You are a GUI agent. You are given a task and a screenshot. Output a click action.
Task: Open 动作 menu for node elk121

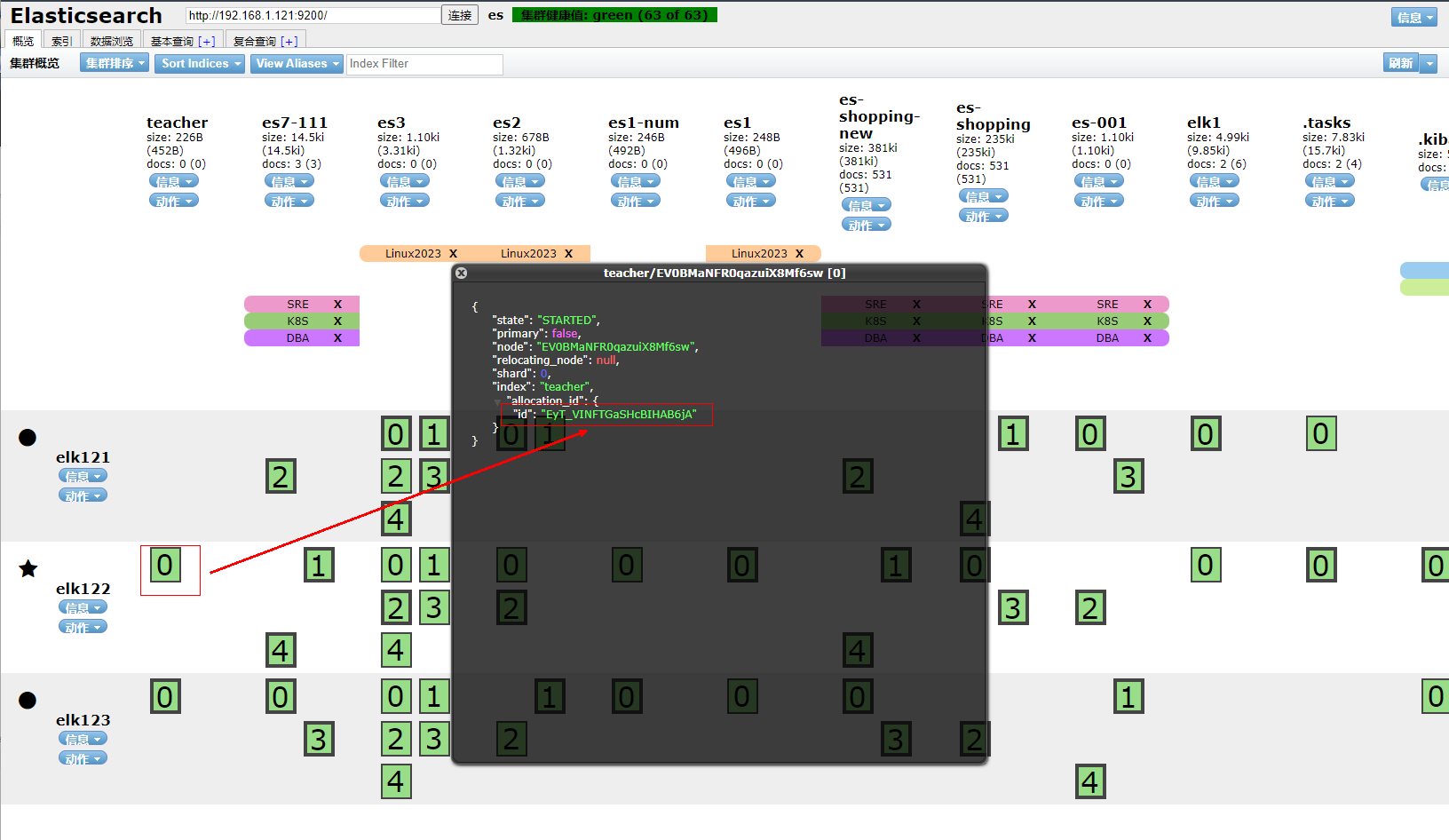[83, 495]
